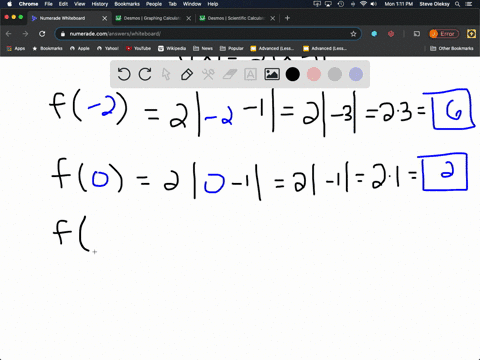
Task: Open the Bookmarks bar item
Action: point(47,48)
